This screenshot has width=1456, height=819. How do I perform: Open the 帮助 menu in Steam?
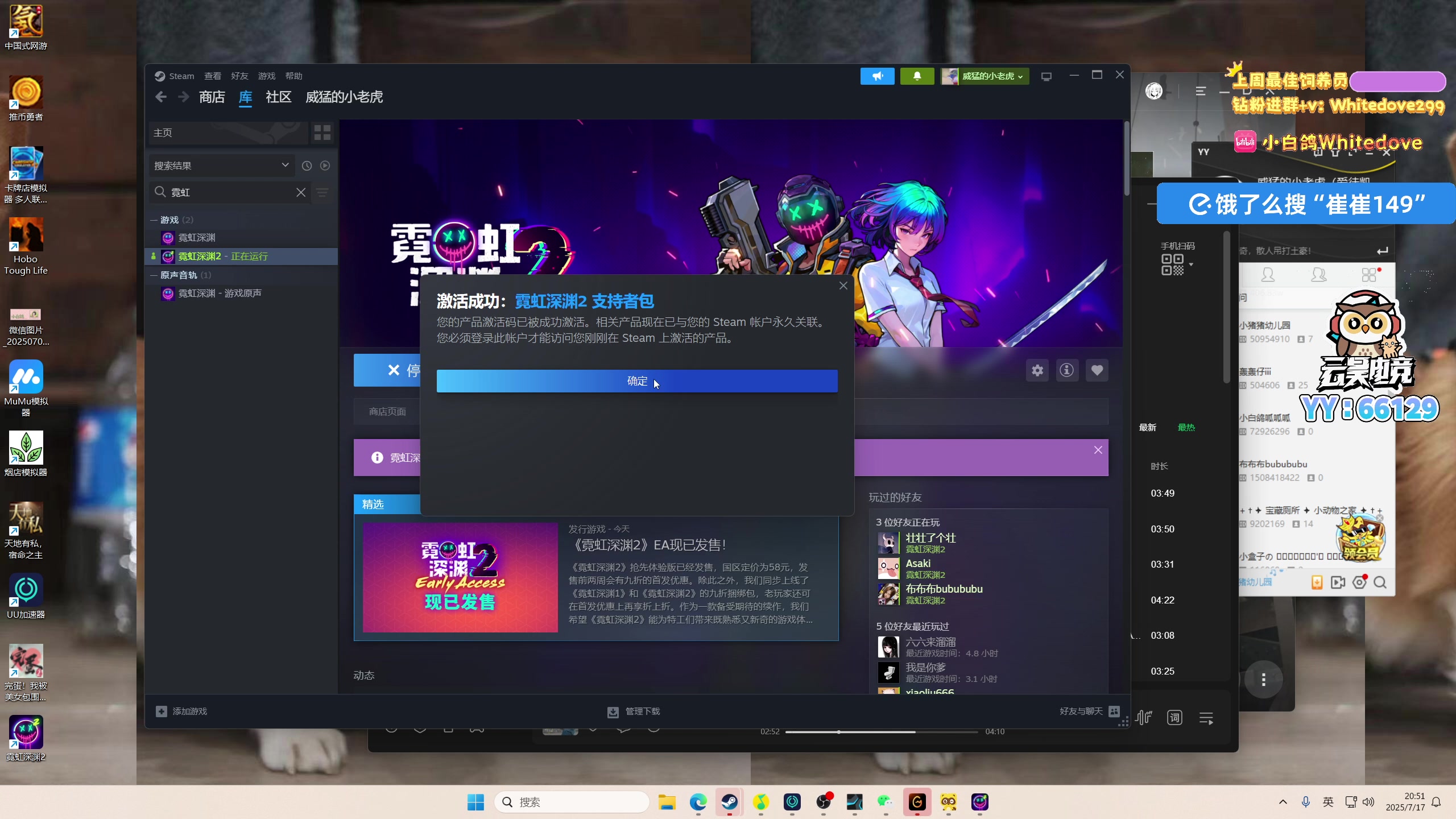(293, 76)
